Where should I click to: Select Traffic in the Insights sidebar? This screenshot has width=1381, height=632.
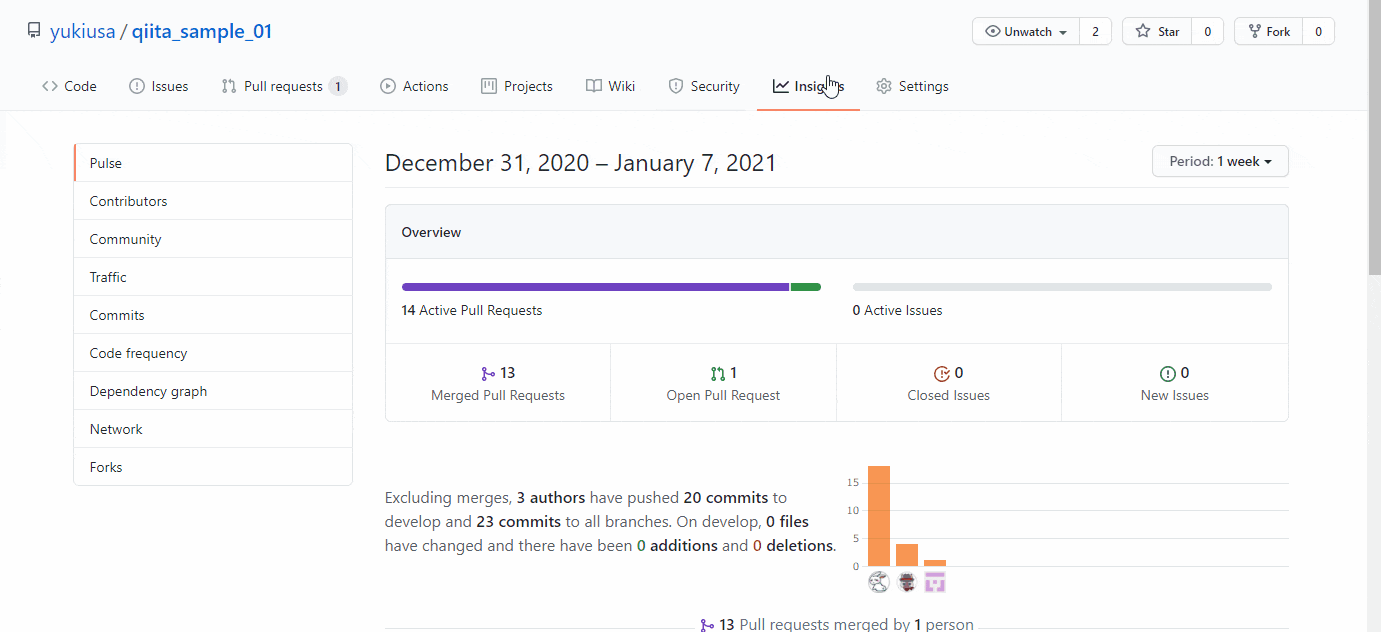pyautogui.click(x=107, y=277)
